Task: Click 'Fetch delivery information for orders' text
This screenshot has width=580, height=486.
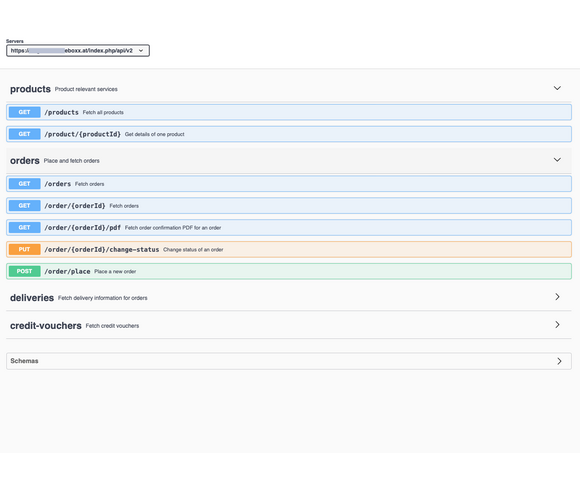Action: [x=102, y=298]
